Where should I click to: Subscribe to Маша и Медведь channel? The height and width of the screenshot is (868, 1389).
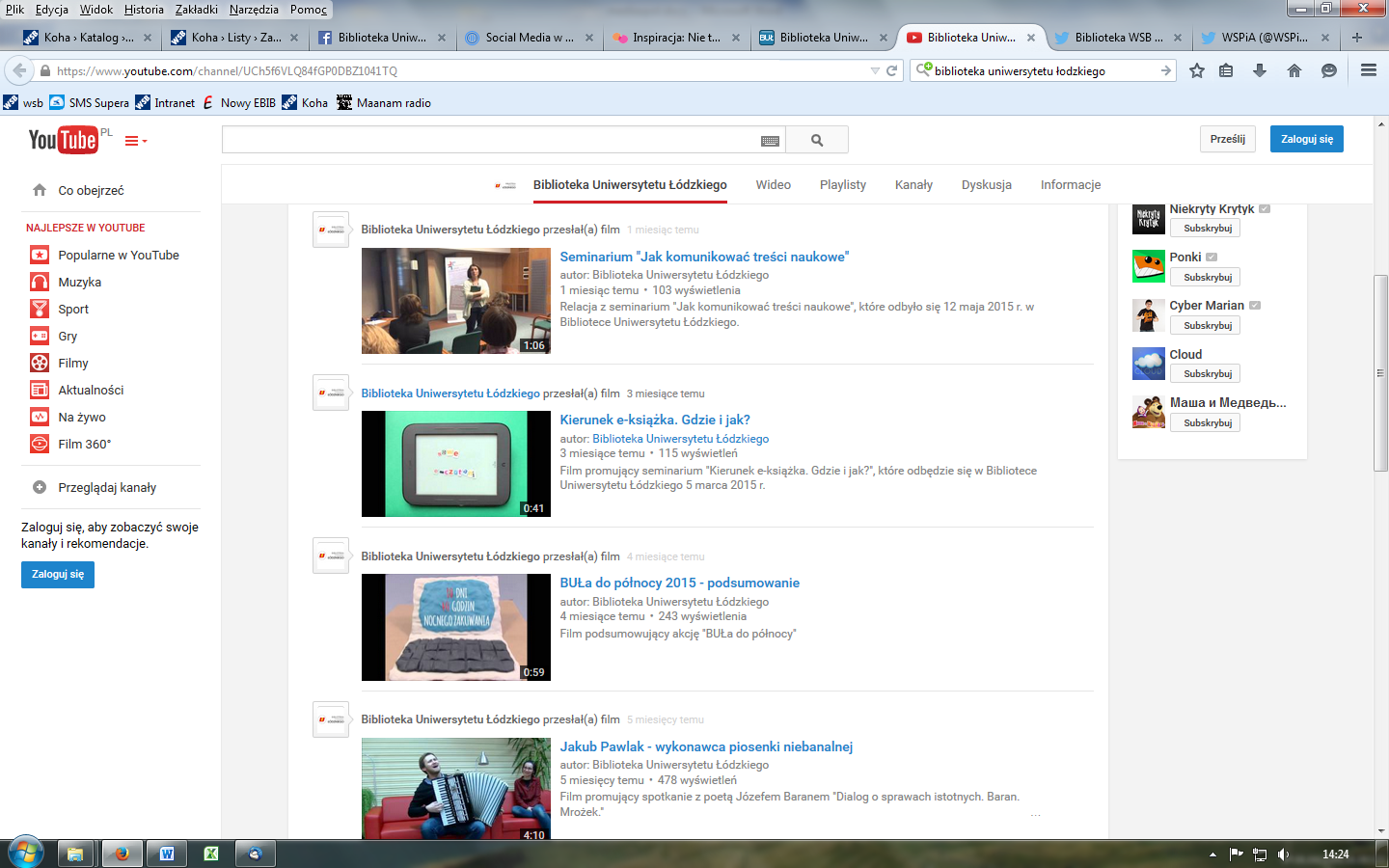1206,422
